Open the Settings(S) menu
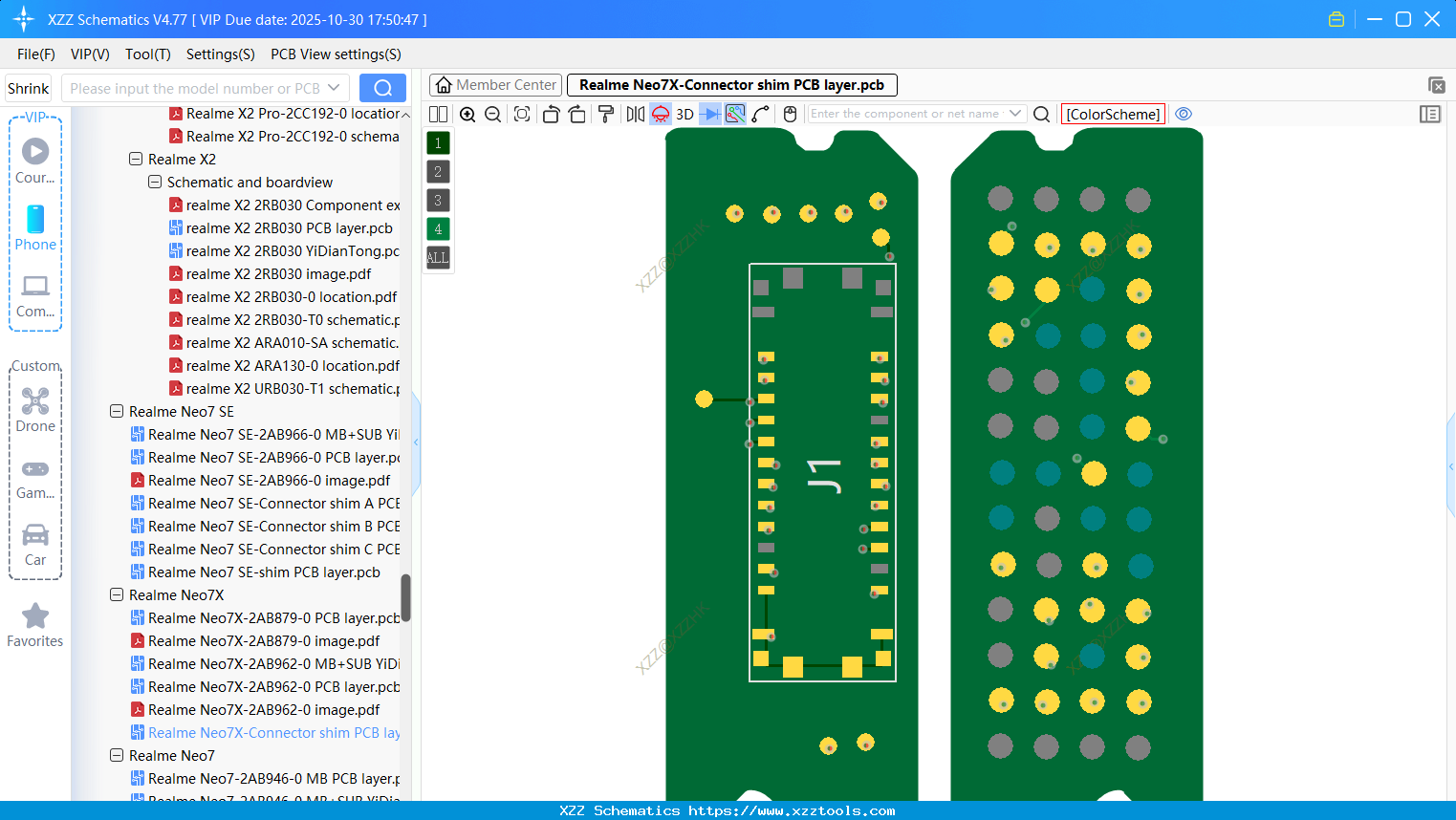Image resolution: width=1456 pixels, height=820 pixels. (x=221, y=54)
